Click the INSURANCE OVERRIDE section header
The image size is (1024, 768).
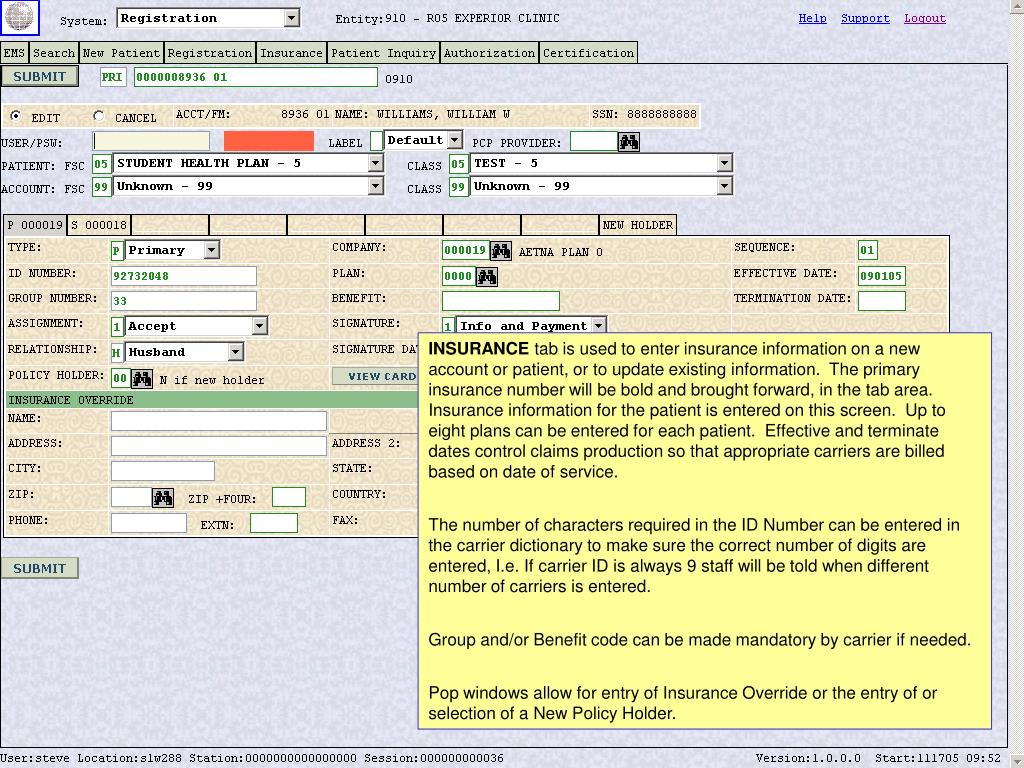click(211, 400)
